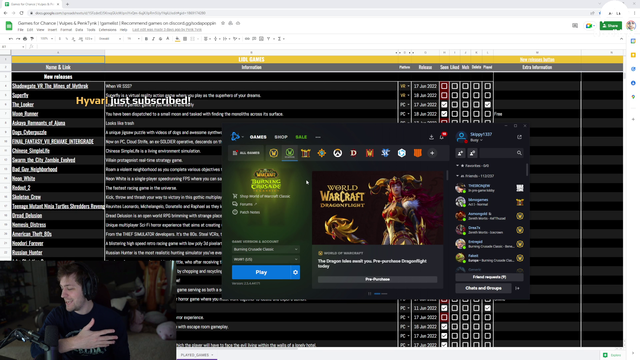This screenshot has height=360, width=640.
Task: Select the Paint format tool in Sheets
Action: coord(32,39)
